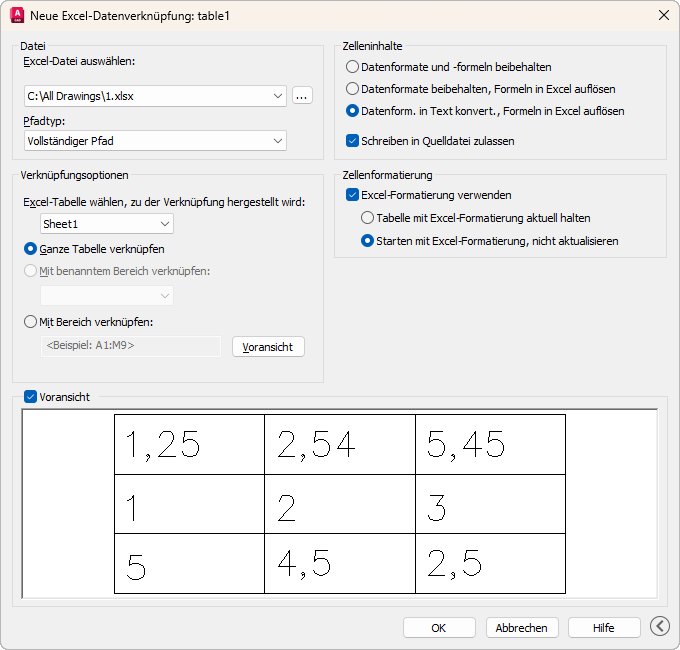Click the Abbrechen button
The height and width of the screenshot is (650, 680).
(522, 627)
